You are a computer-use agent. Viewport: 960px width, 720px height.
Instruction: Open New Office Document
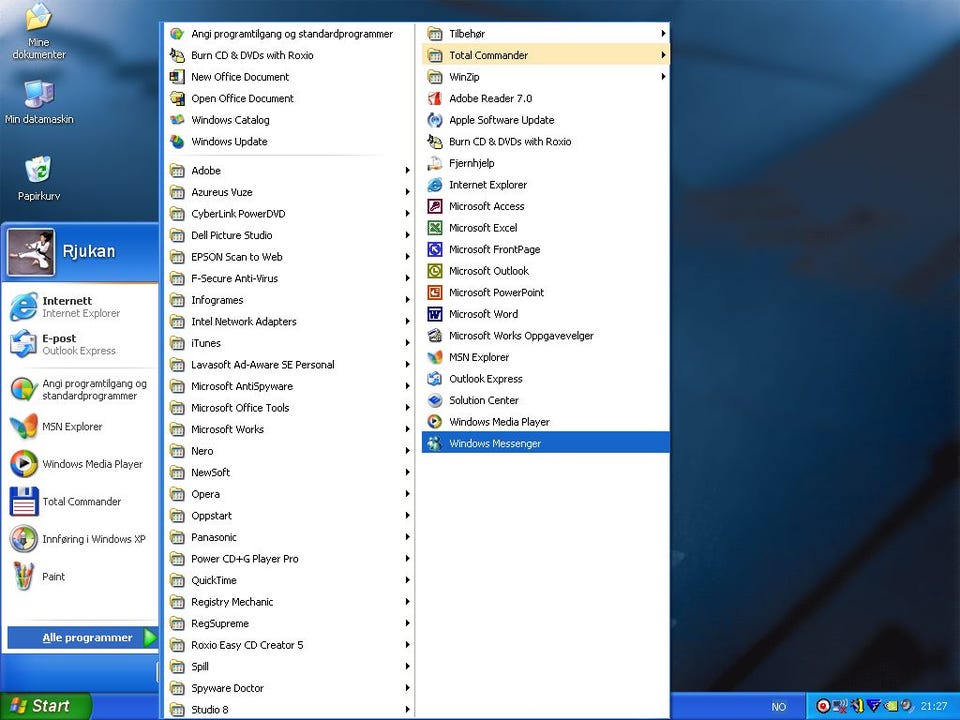[x=290, y=77]
